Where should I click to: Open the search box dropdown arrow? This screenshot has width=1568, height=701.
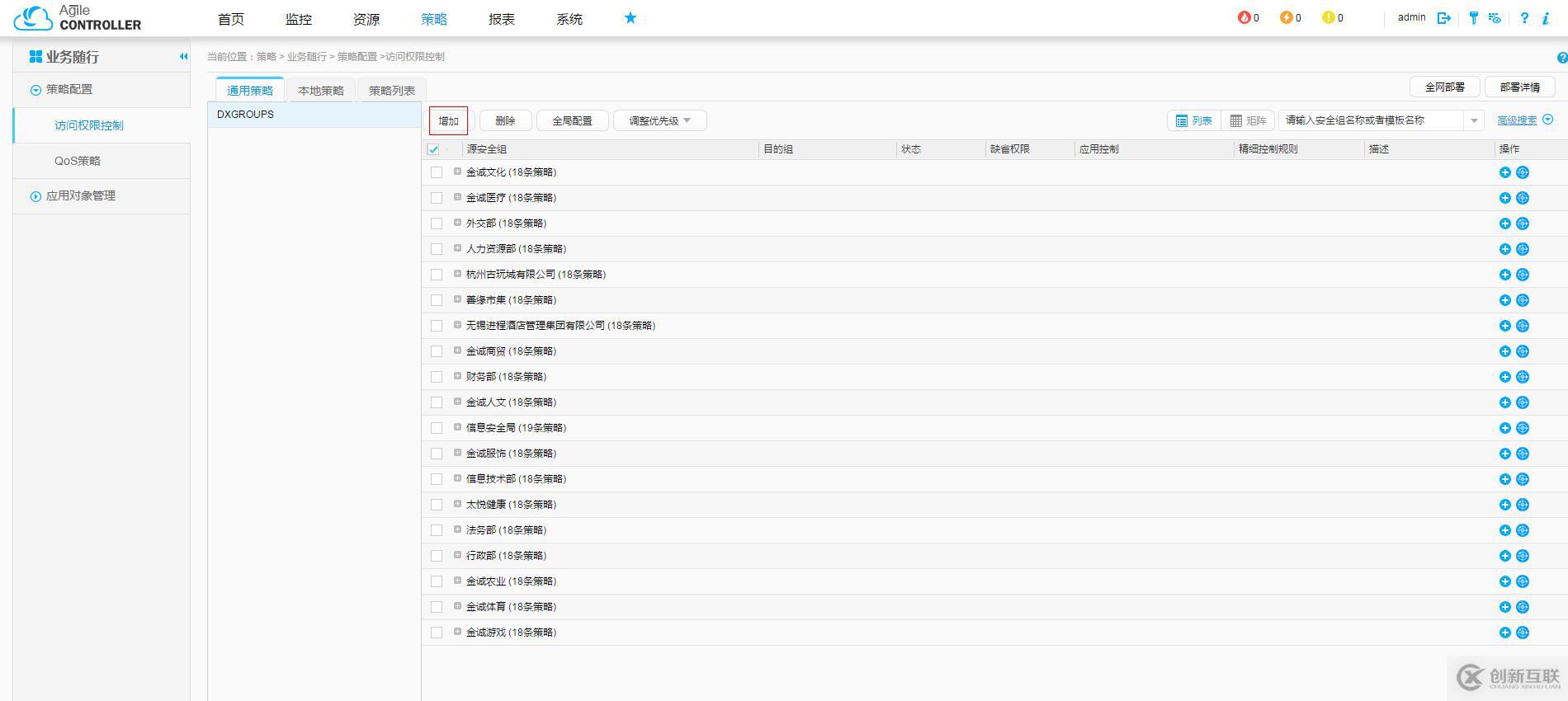click(x=1474, y=120)
